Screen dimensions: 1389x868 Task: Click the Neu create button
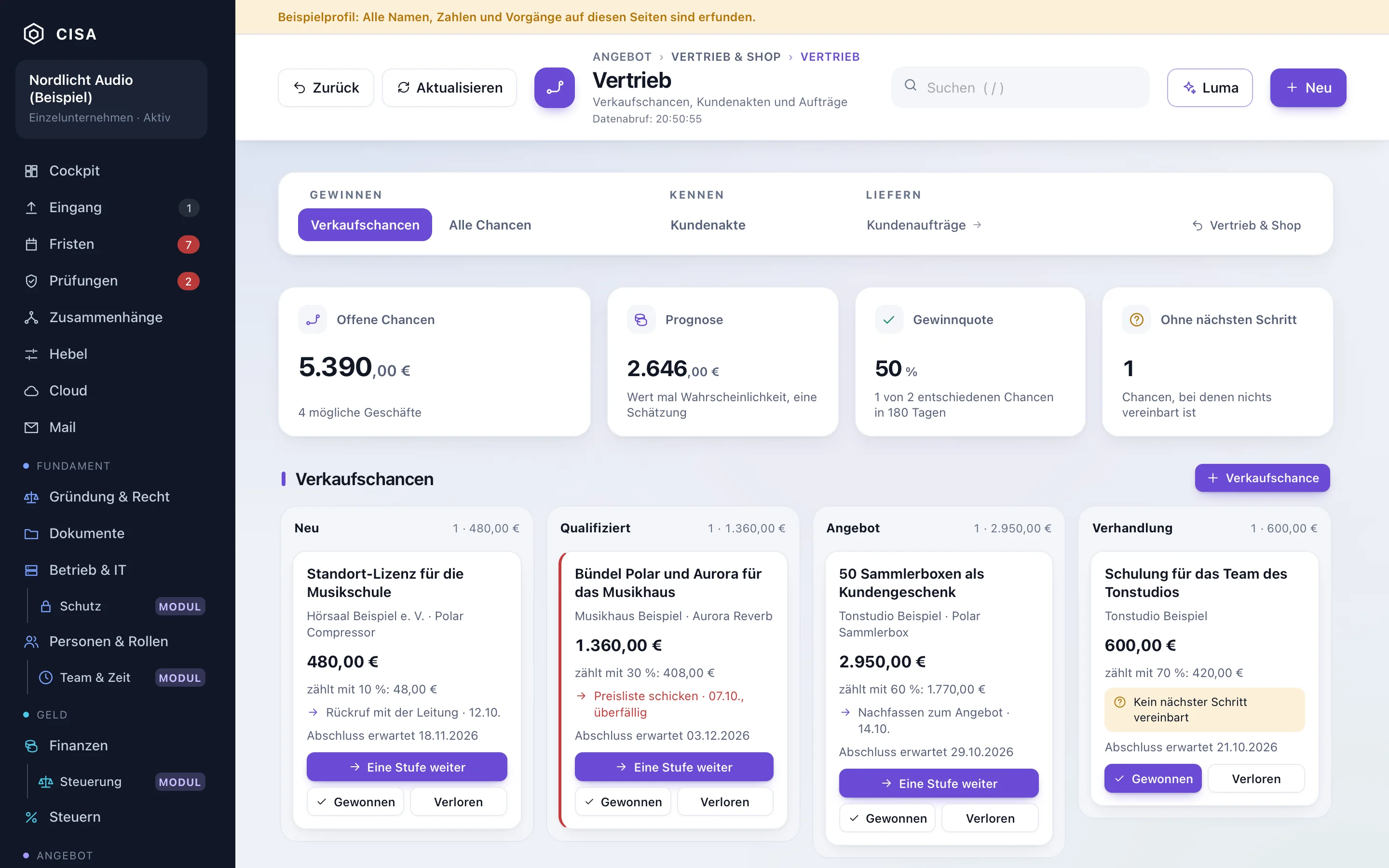(1308, 87)
